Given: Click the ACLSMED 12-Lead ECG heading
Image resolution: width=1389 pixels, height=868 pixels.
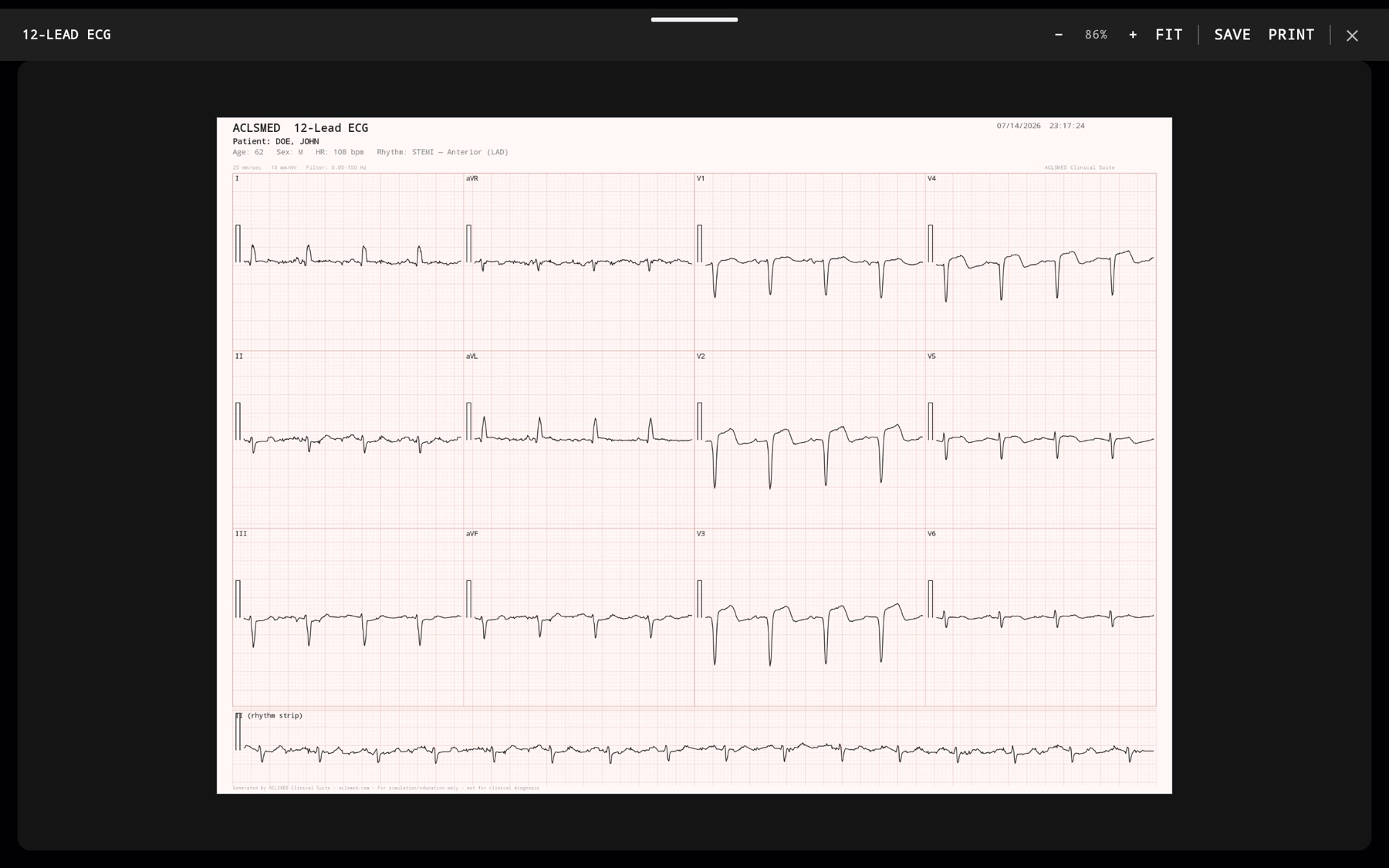Looking at the screenshot, I should (300, 128).
